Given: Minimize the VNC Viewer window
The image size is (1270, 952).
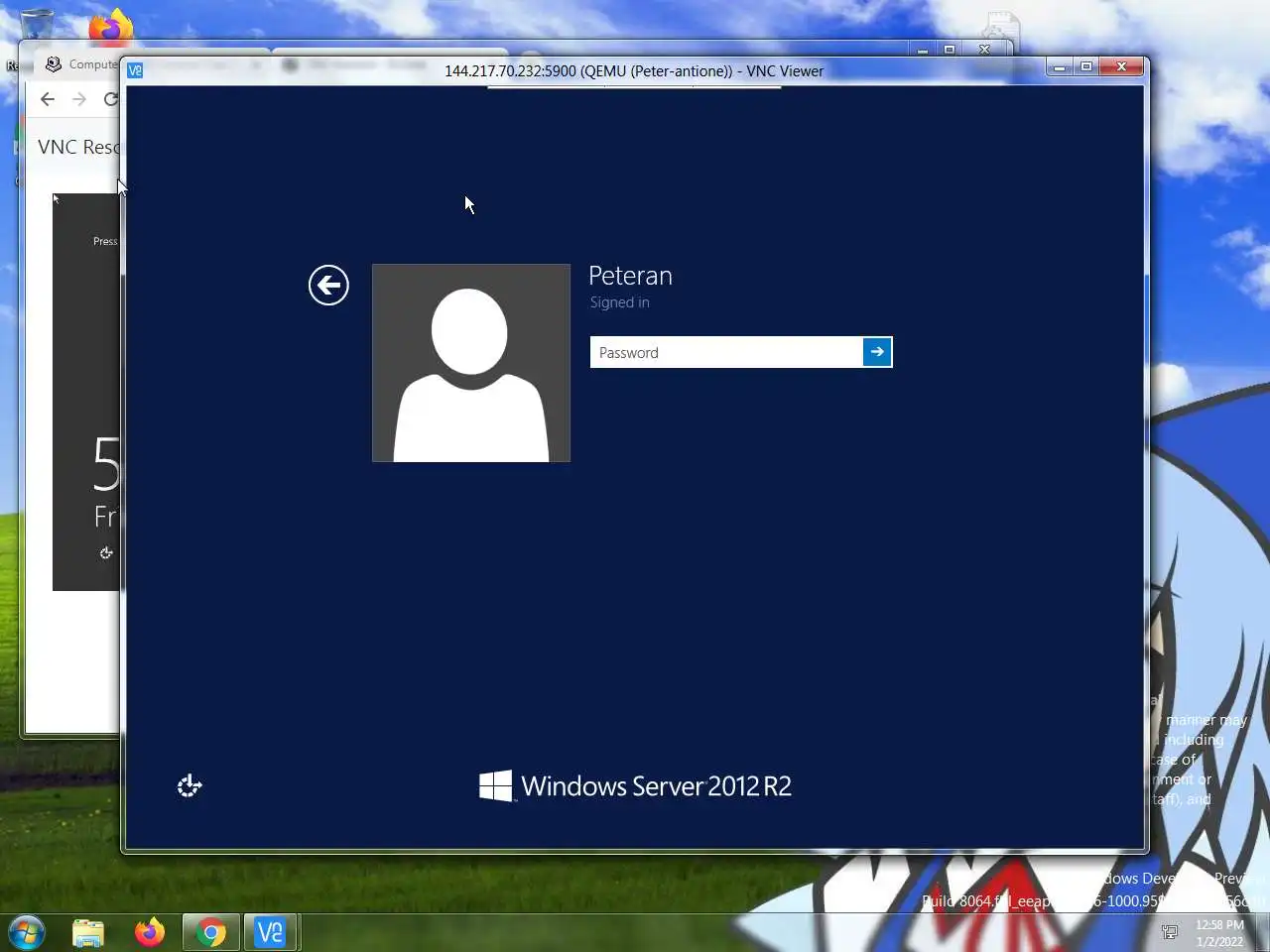Looking at the screenshot, I should 1060,66.
